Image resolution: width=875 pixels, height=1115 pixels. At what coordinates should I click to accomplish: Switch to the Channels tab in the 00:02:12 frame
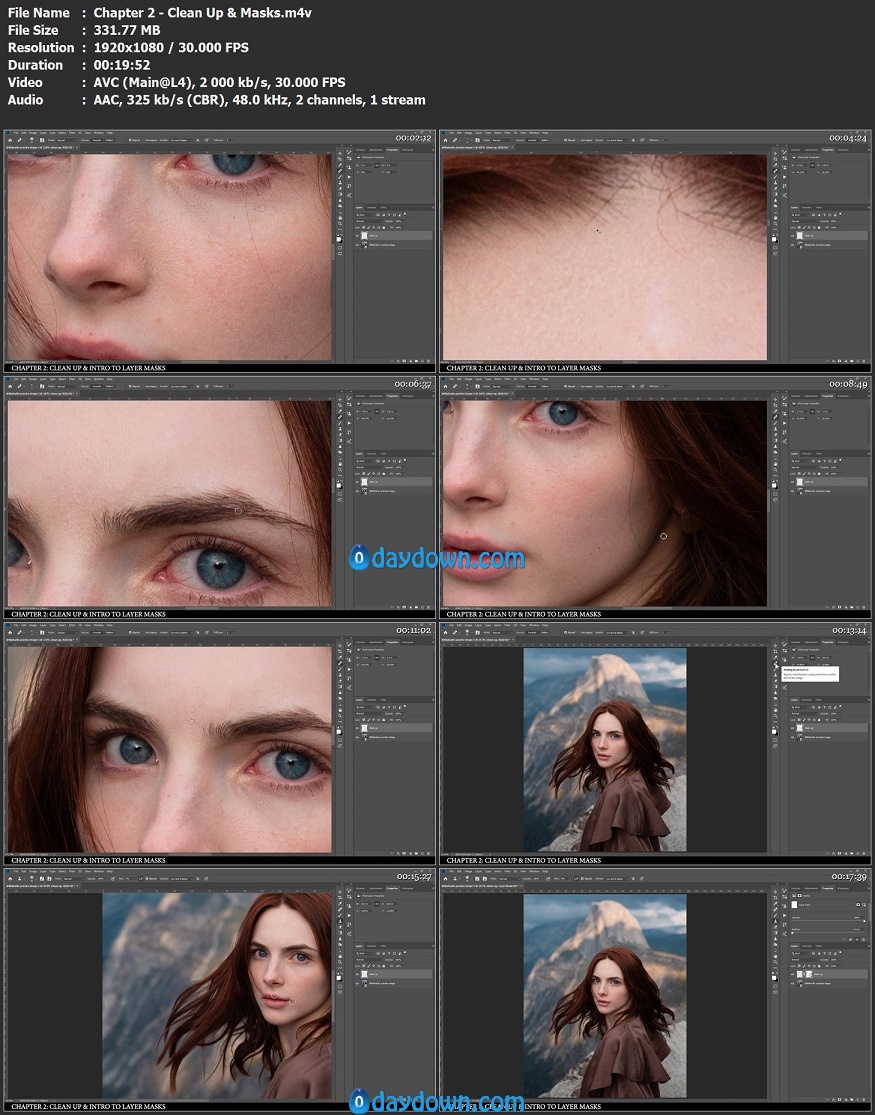pos(371,208)
